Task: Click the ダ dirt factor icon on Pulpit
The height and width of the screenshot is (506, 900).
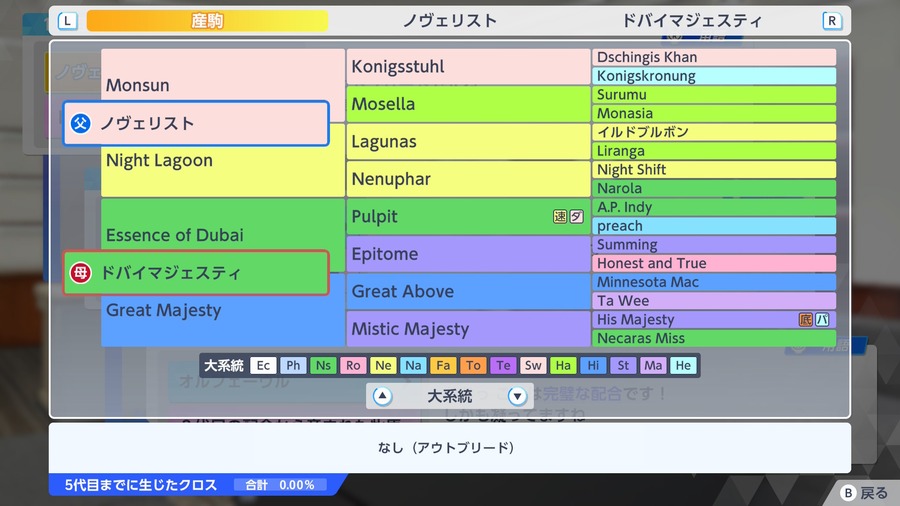Action: (x=576, y=216)
